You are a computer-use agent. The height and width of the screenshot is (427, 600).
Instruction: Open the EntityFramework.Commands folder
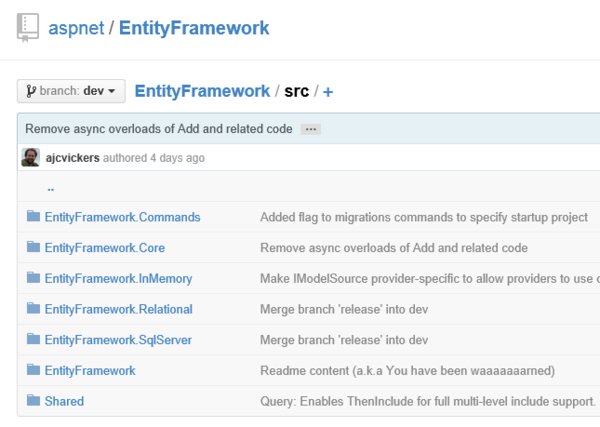(x=122, y=217)
